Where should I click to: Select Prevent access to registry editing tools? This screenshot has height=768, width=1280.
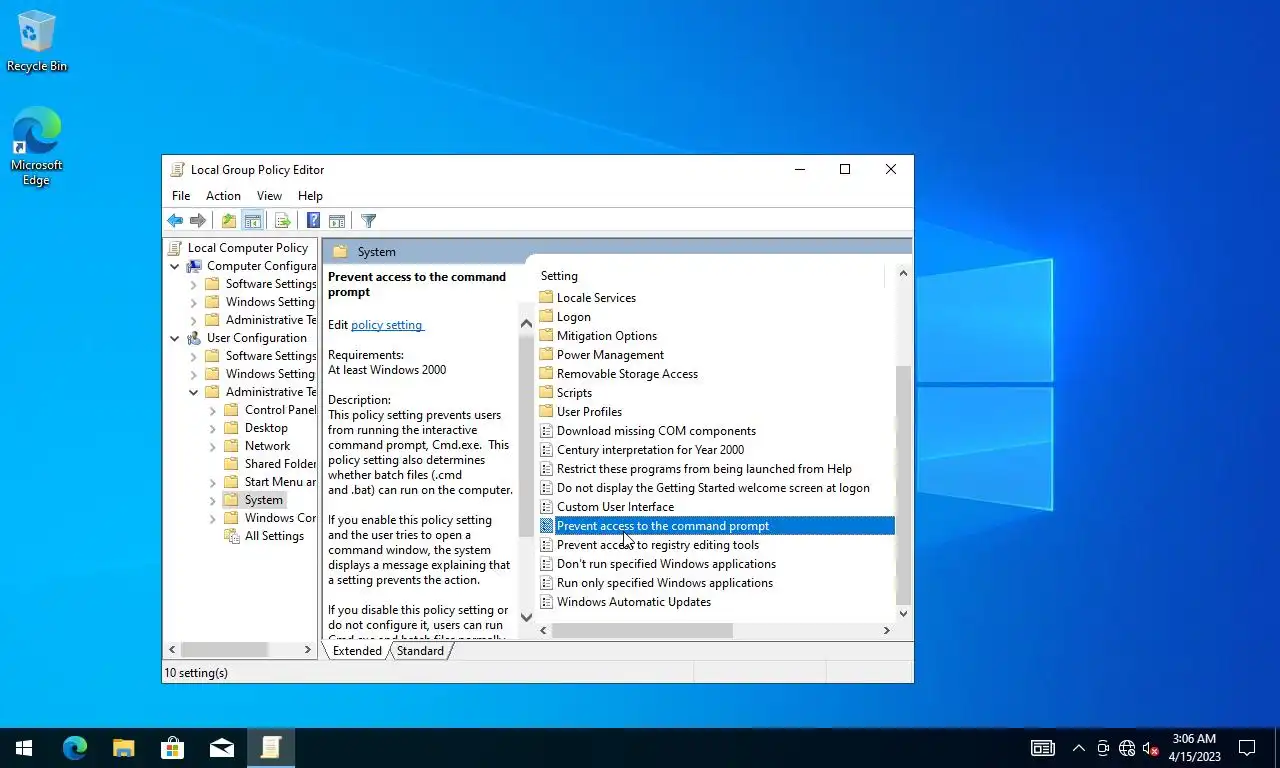click(657, 545)
